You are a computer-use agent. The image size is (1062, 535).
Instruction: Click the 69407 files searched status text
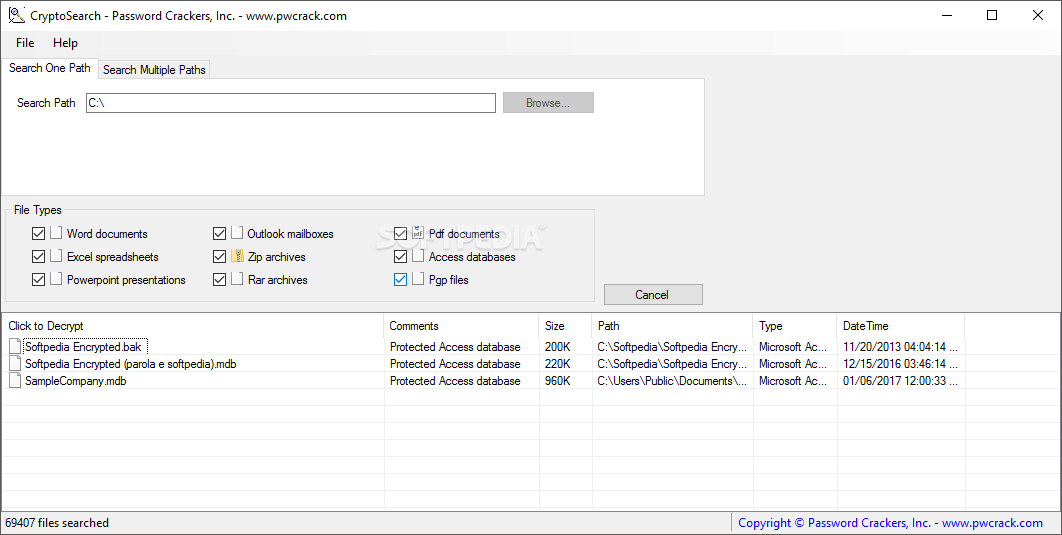point(57,523)
